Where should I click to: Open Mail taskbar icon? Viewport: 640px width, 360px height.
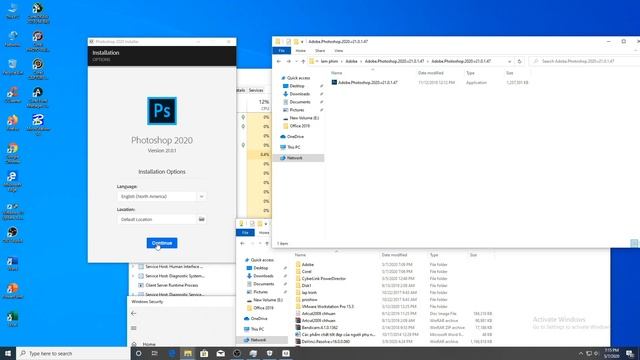(220, 353)
